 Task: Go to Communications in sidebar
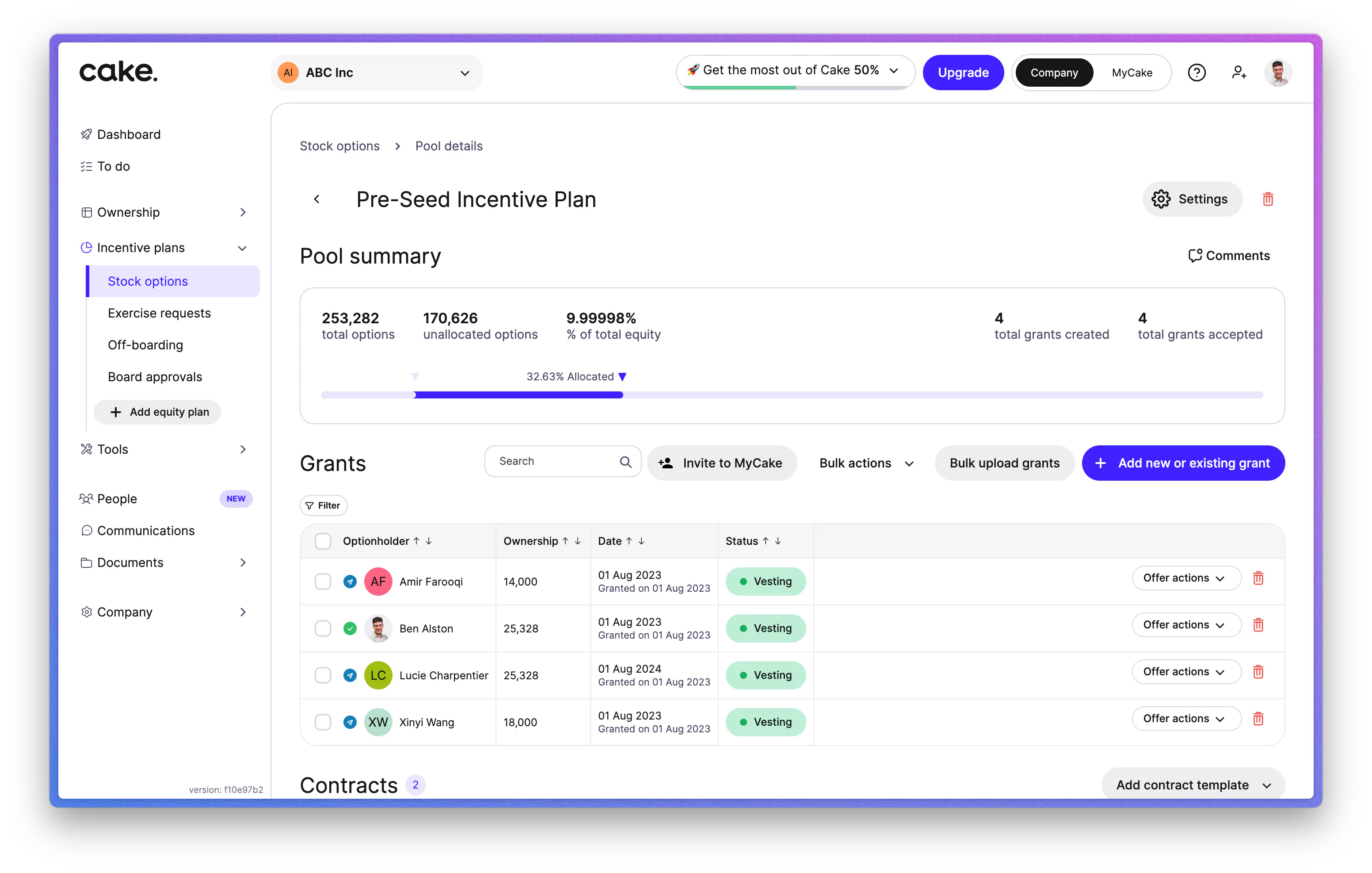point(145,530)
